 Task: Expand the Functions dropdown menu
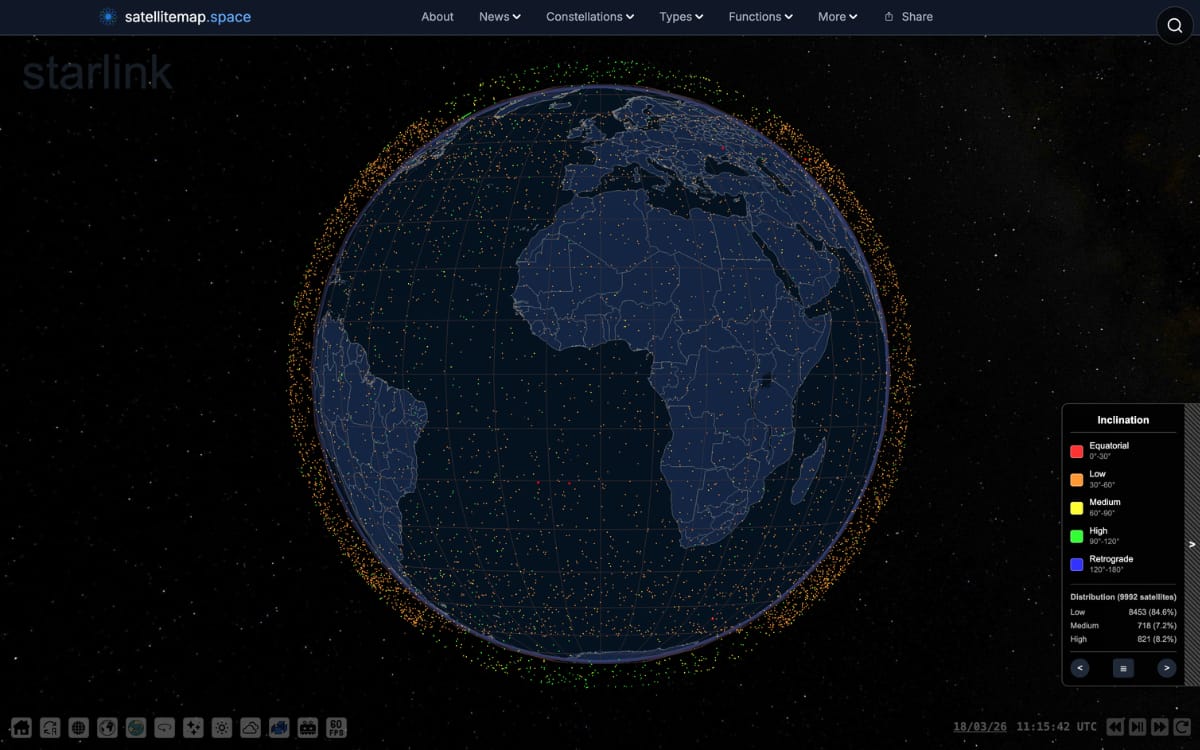760,17
